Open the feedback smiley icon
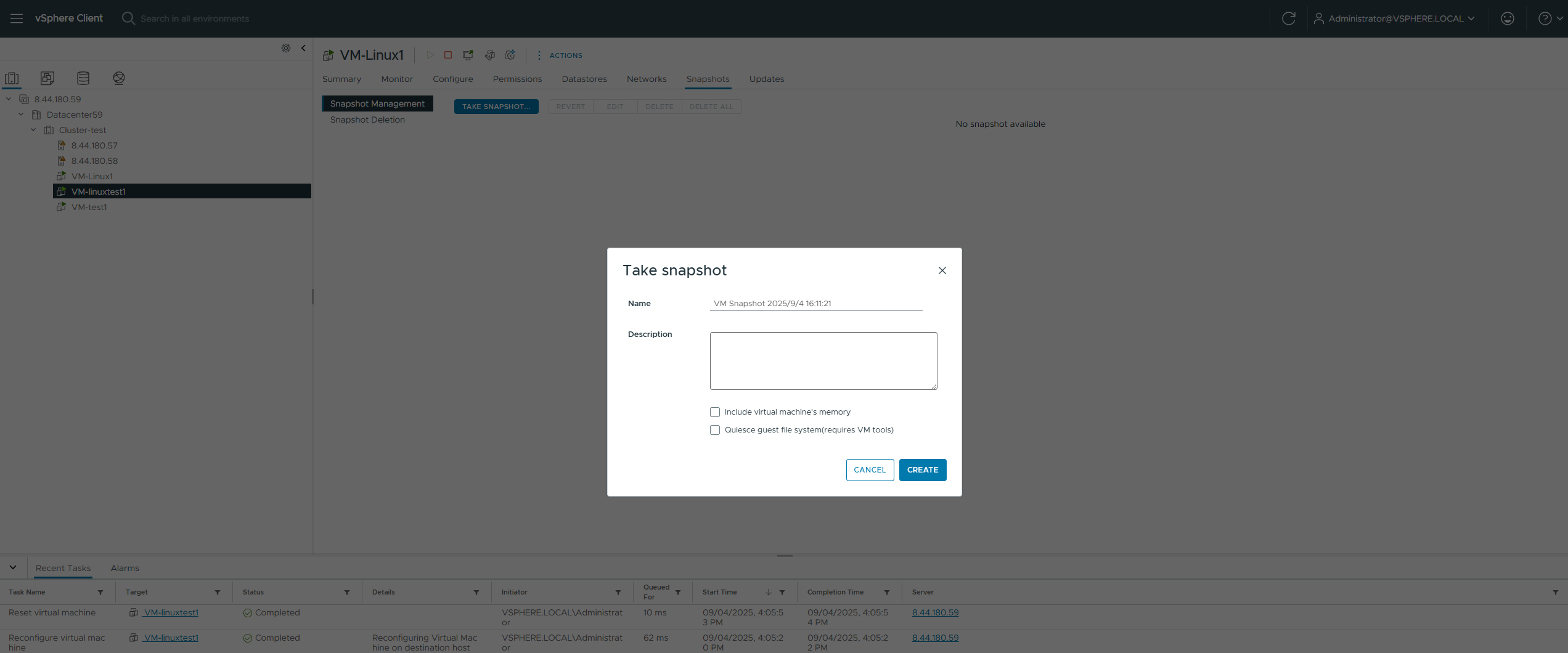This screenshot has width=1568, height=653. [1507, 18]
